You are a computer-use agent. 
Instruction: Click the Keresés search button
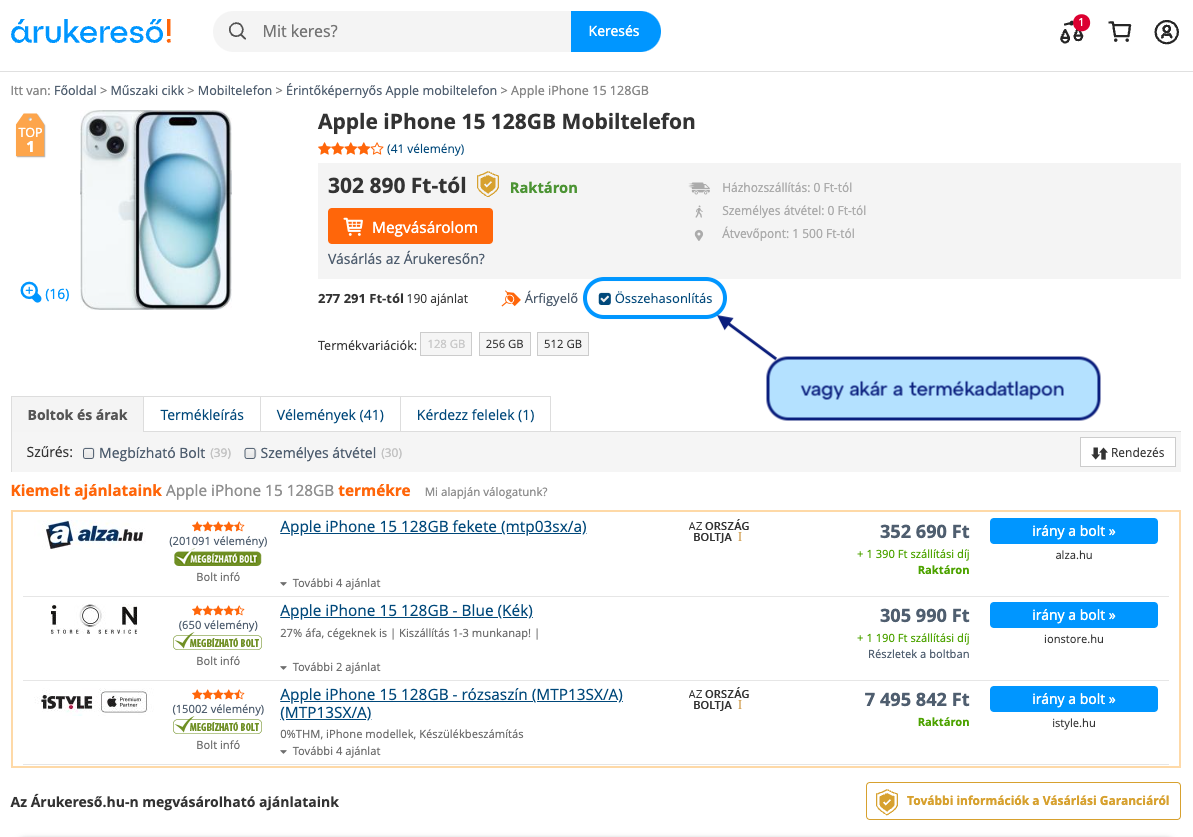(x=615, y=31)
